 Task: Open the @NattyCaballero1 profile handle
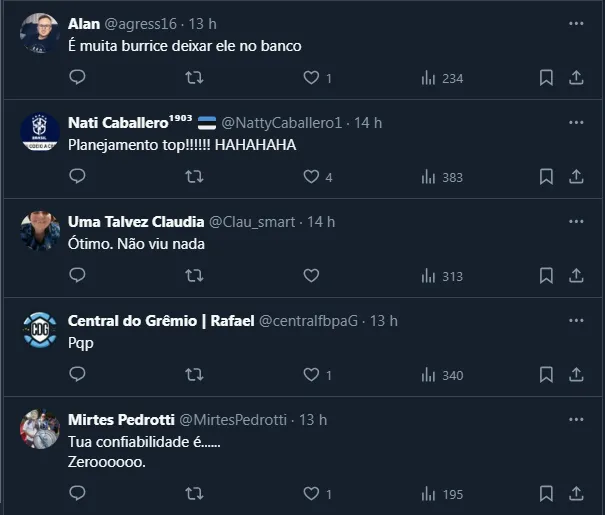click(x=282, y=122)
